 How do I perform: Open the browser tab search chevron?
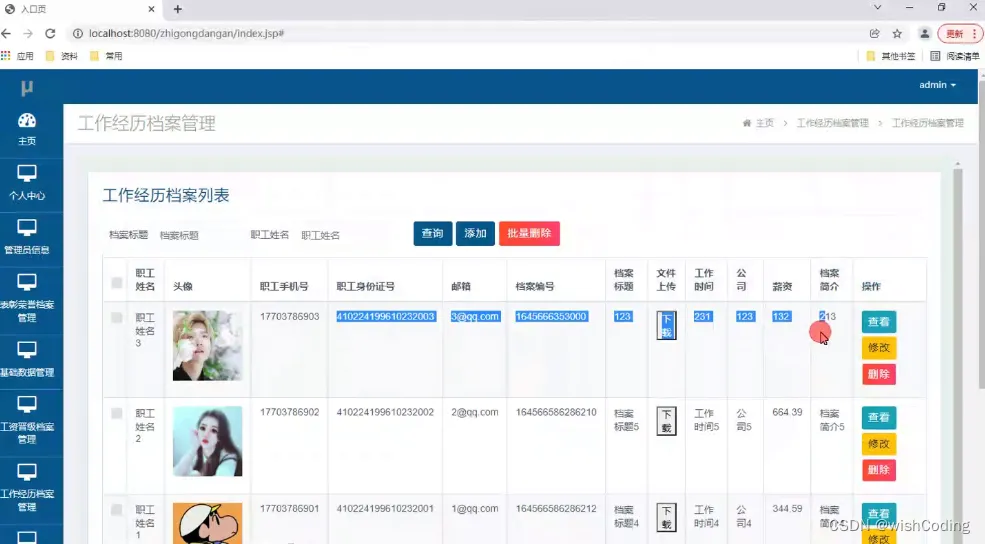click(x=878, y=8)
